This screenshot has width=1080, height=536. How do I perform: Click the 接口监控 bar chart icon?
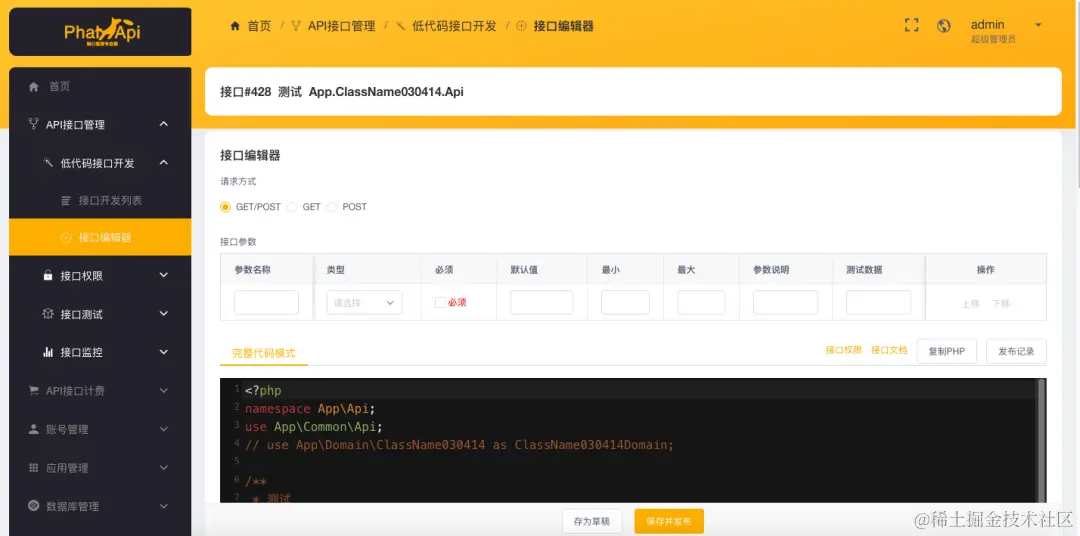(x=48, y=352)
